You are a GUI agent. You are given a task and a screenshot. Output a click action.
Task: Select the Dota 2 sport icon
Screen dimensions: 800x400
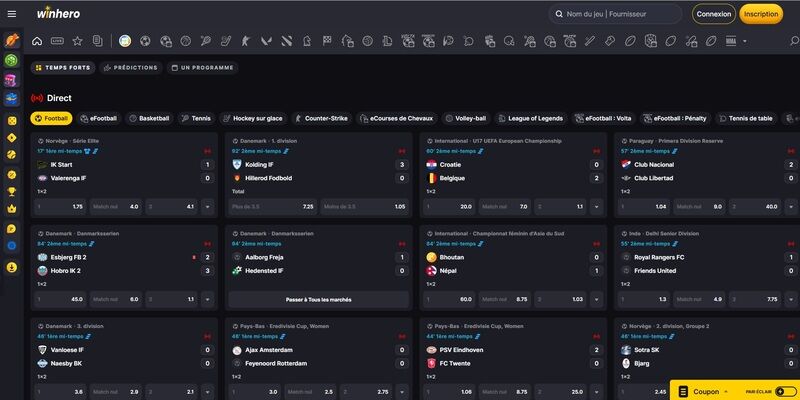[287, 41]
